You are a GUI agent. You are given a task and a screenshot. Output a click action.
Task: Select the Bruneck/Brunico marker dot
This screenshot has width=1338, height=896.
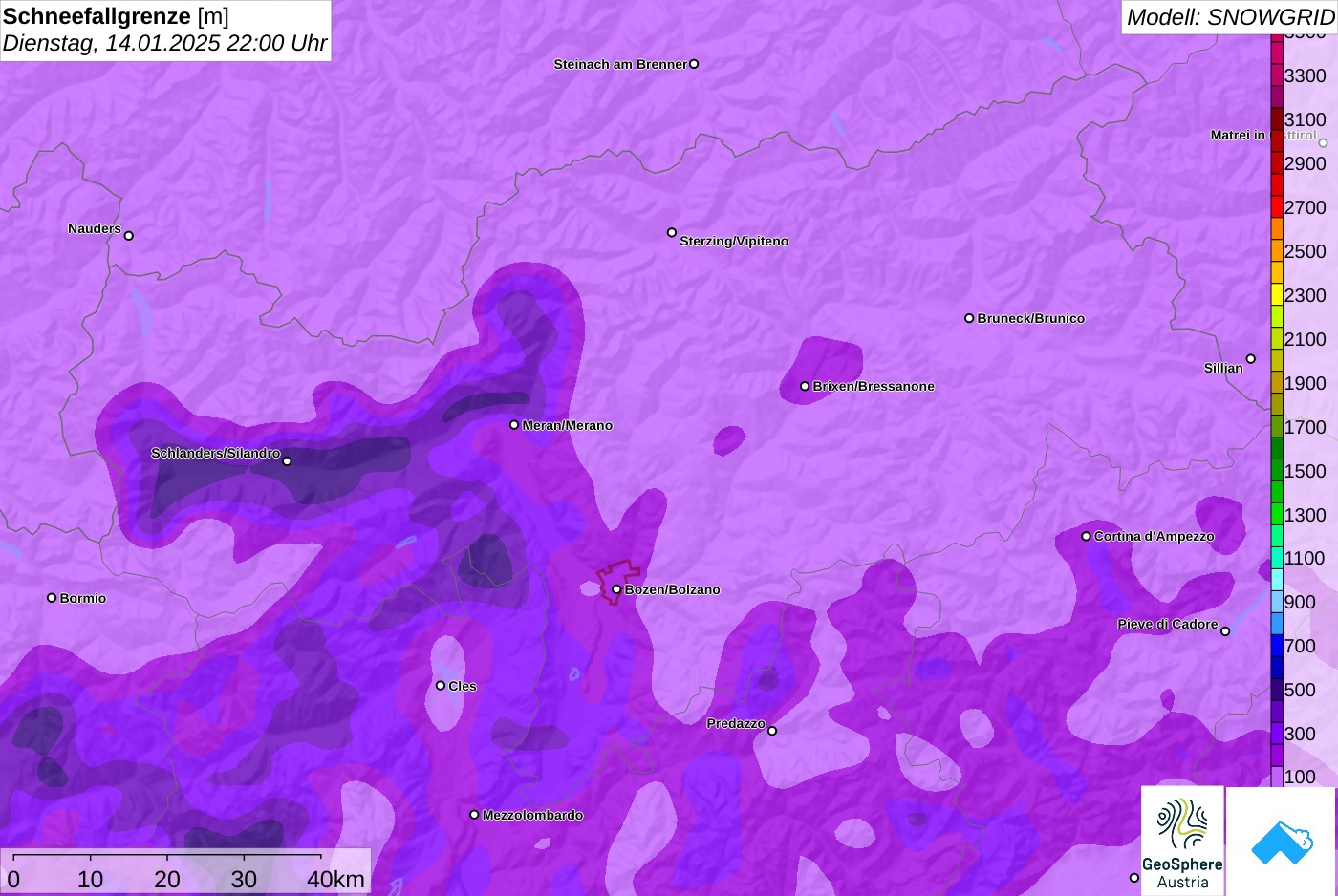click(969, 318)
